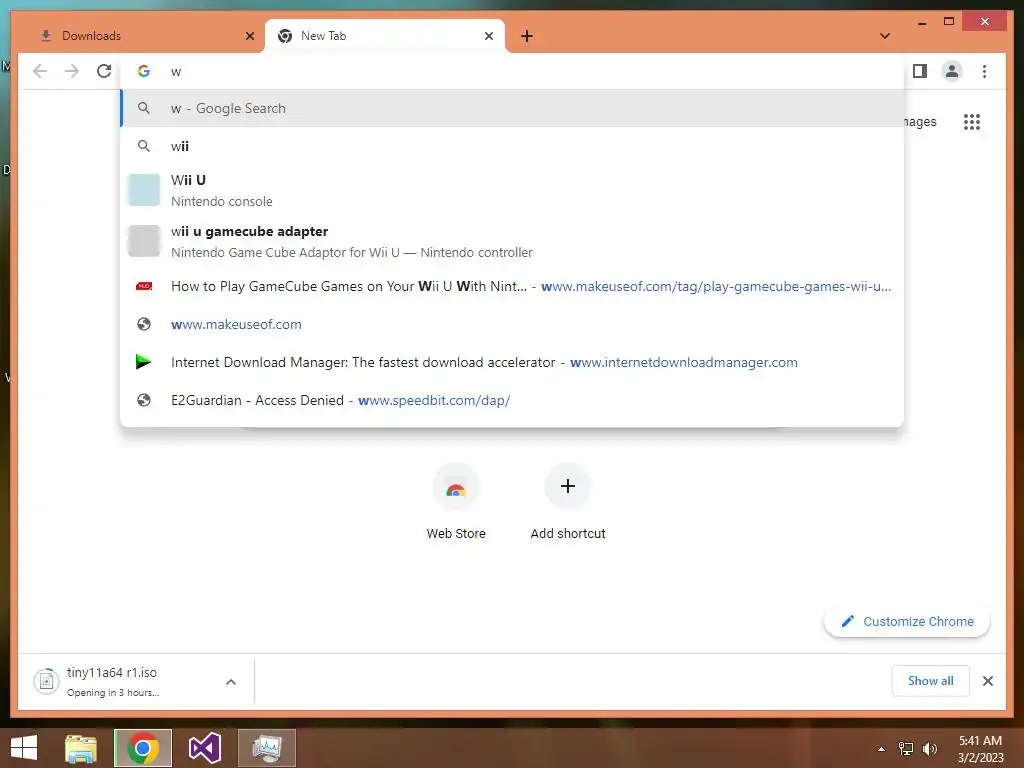Screen dimensions: 1024x768
Task: Click the plus to open a new tab
Action: [x=527, y=36]
